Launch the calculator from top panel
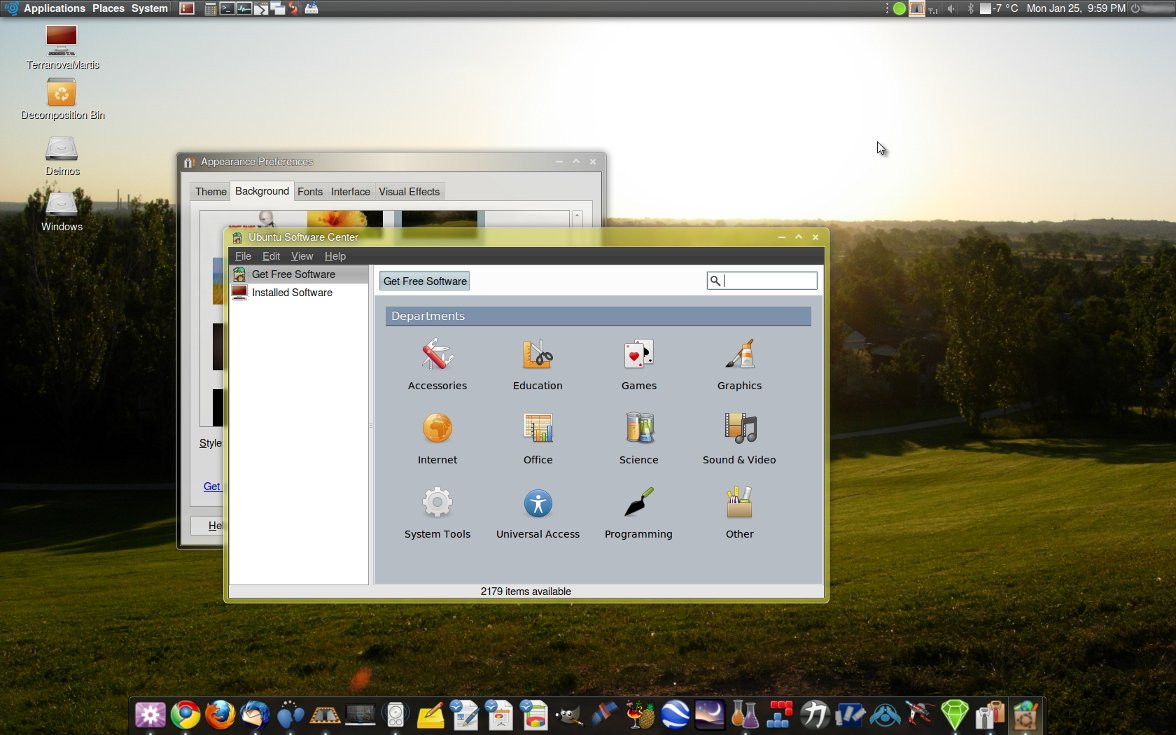Viewport: 1176px width, 735px height. coord(211,9)
